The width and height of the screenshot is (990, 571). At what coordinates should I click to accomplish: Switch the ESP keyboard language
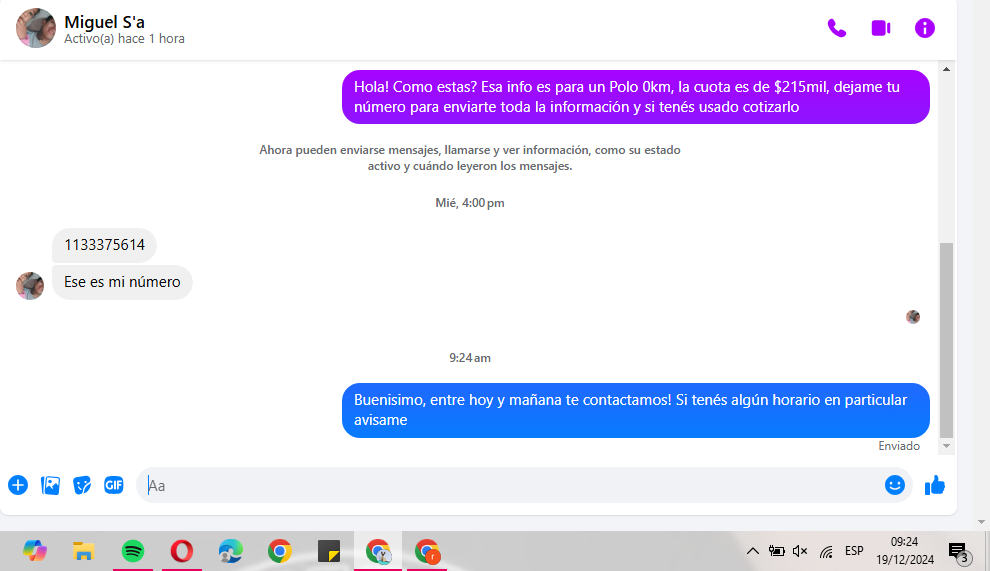coord(854,551)
